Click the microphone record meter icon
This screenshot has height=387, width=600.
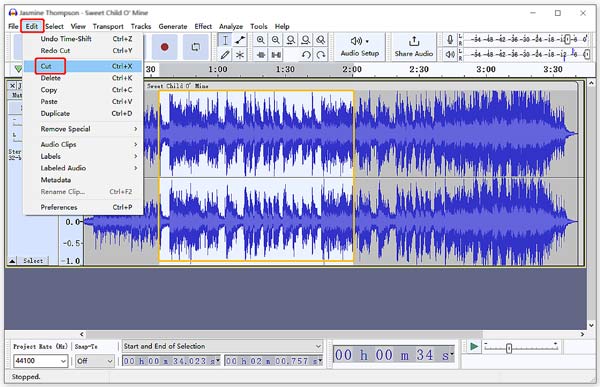450,39
